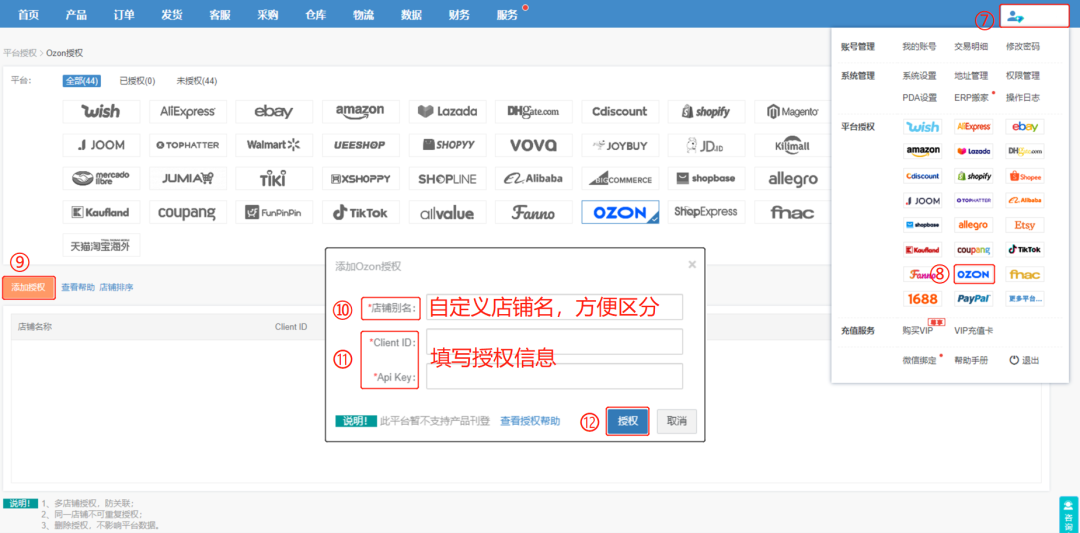Viewport: 1080px width, 533px height.
Task: Go to 平台授权 breadcrumb
Action: click(20, 52)
